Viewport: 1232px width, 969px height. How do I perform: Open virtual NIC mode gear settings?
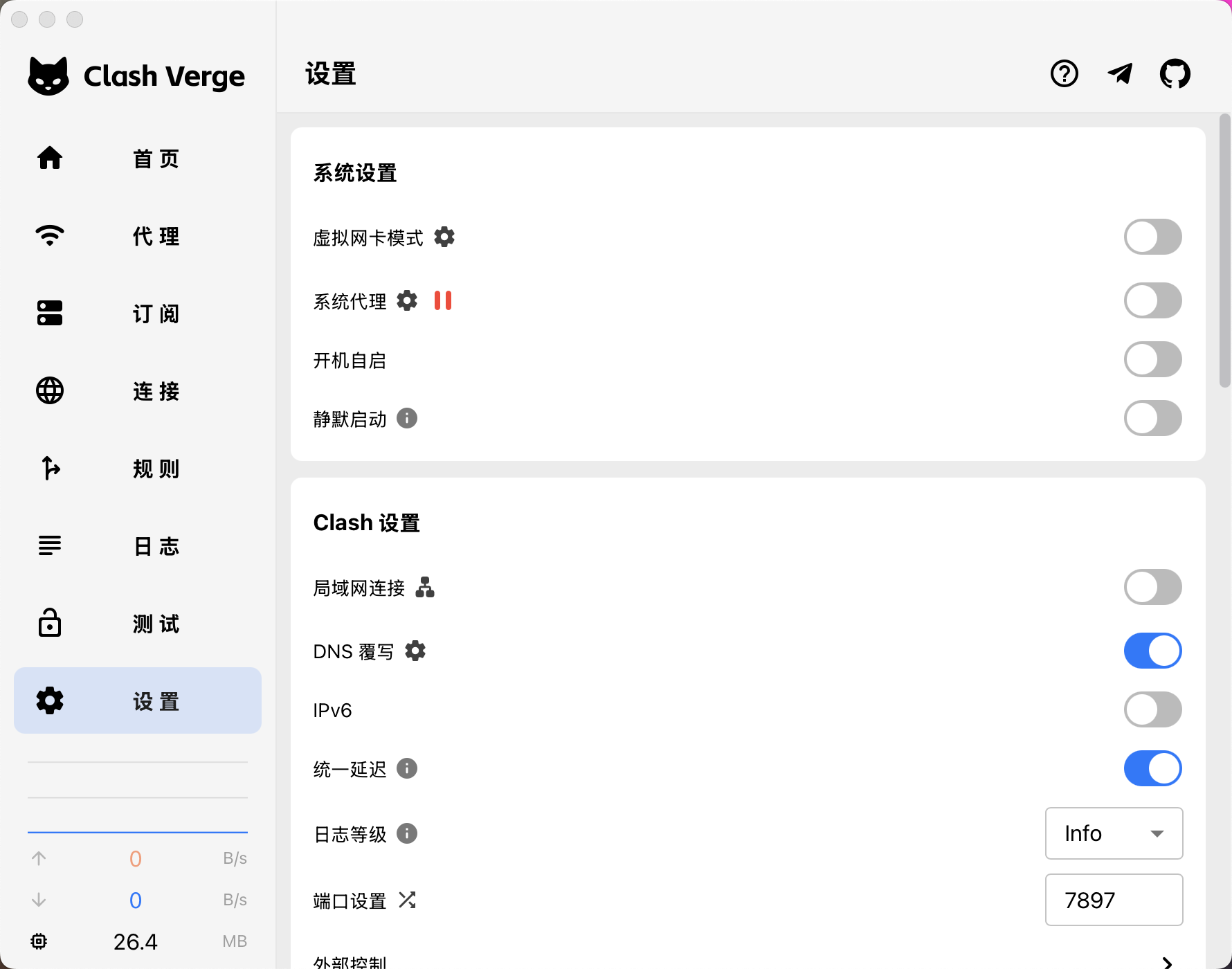coord(444,237)
